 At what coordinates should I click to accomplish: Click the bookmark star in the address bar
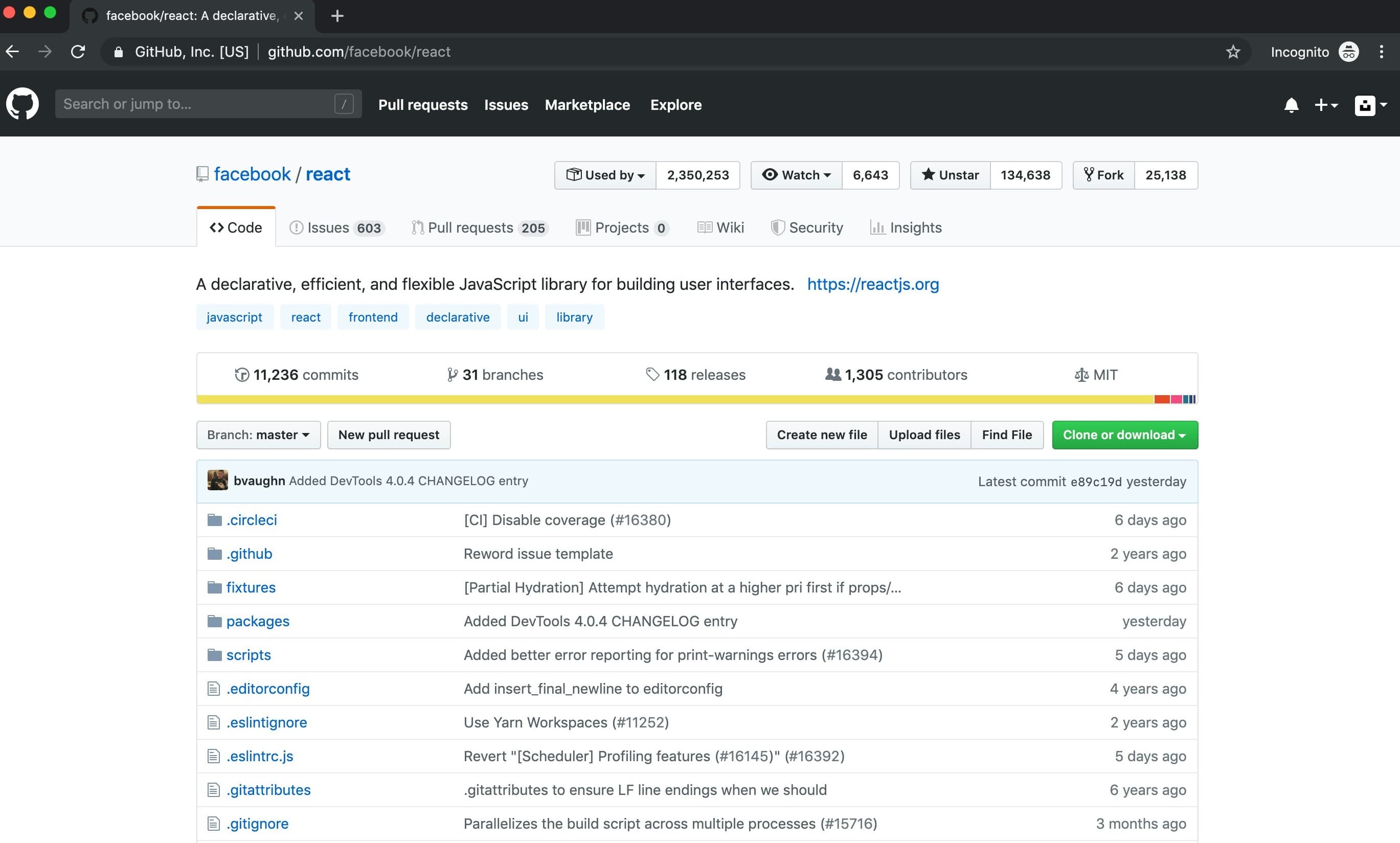click(1233, 52)
